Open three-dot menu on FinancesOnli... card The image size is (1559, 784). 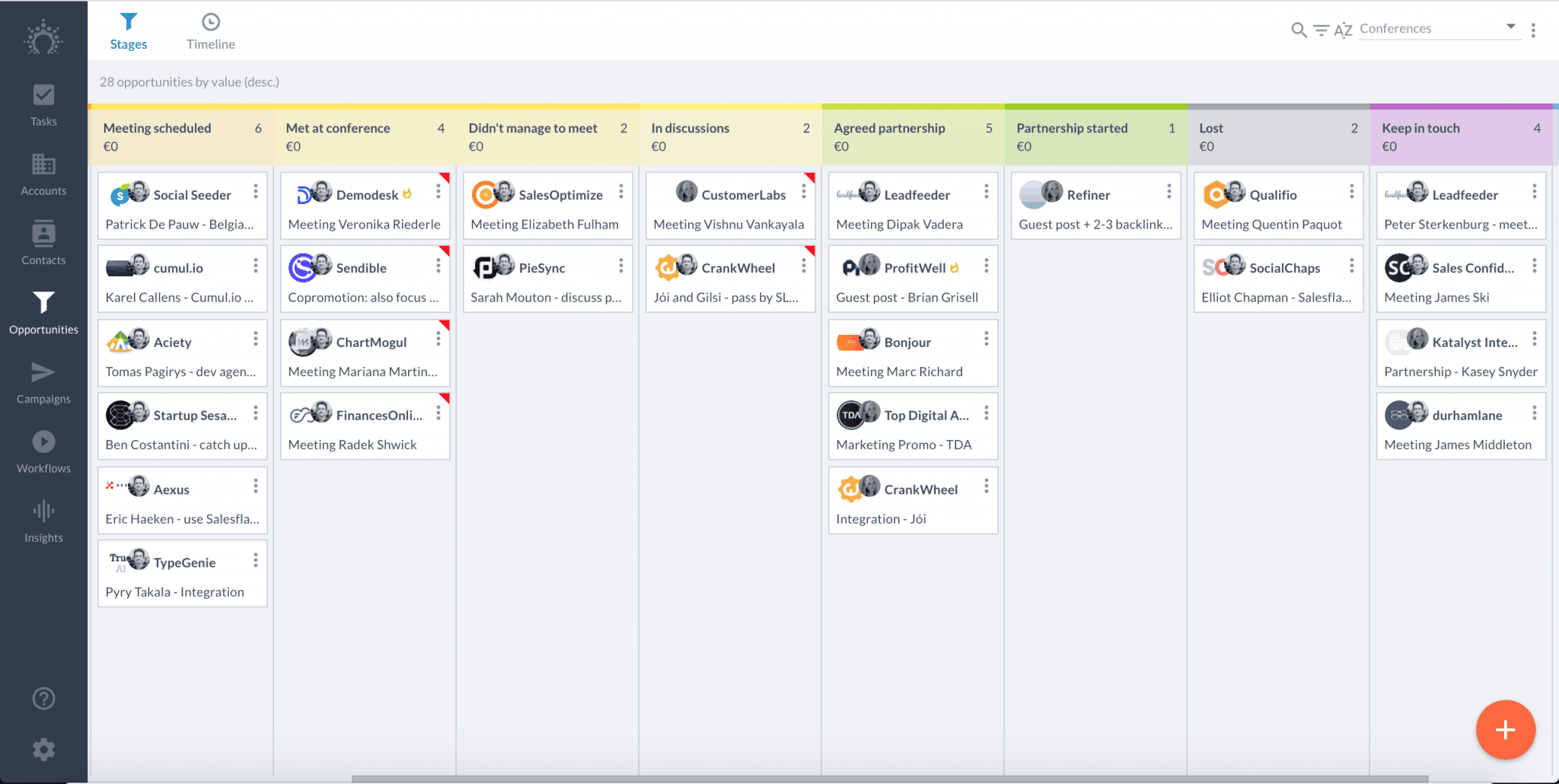pos(438,413)
